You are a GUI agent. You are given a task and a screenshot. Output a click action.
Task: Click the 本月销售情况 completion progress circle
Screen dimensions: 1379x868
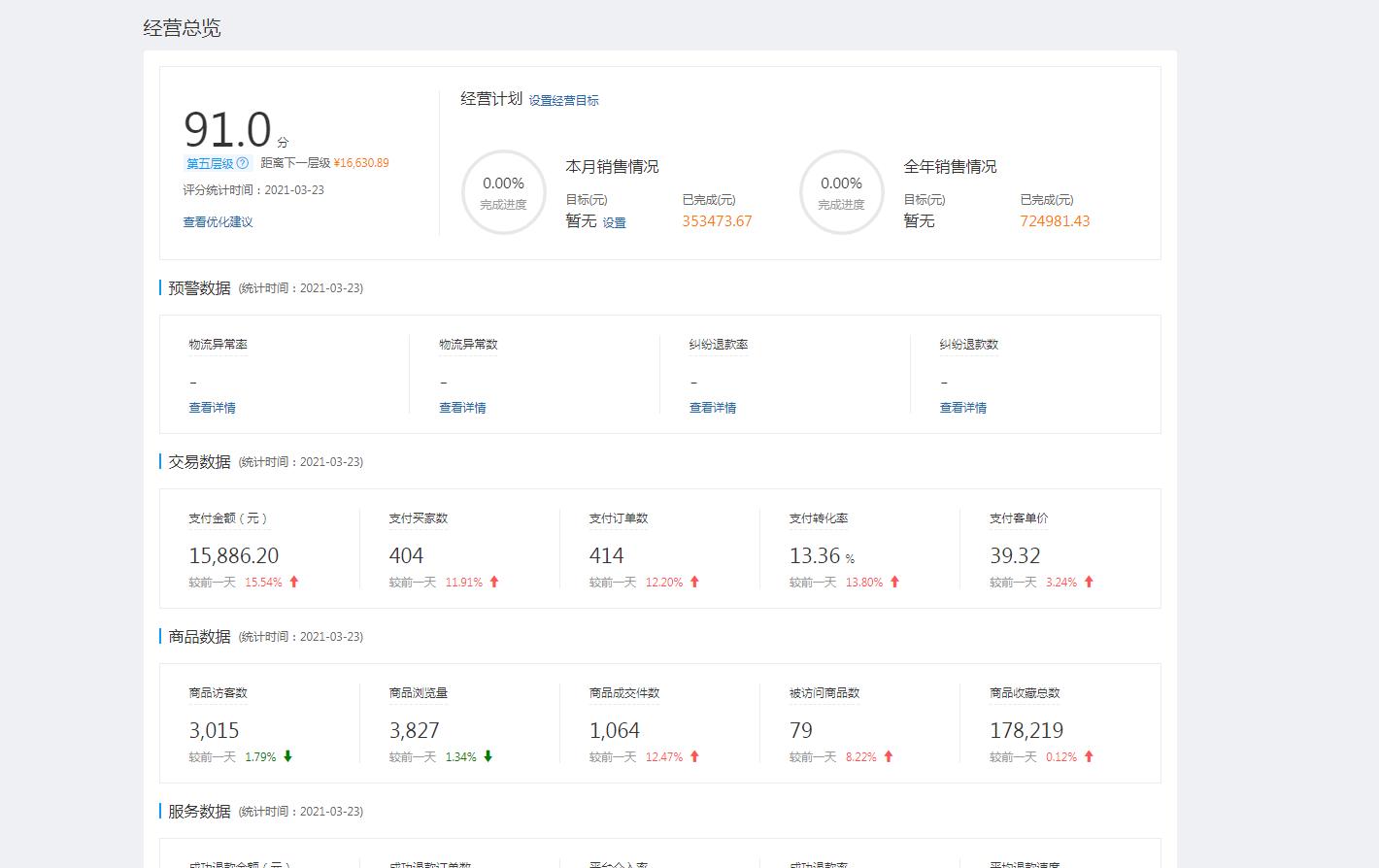[x=503, y=192]
